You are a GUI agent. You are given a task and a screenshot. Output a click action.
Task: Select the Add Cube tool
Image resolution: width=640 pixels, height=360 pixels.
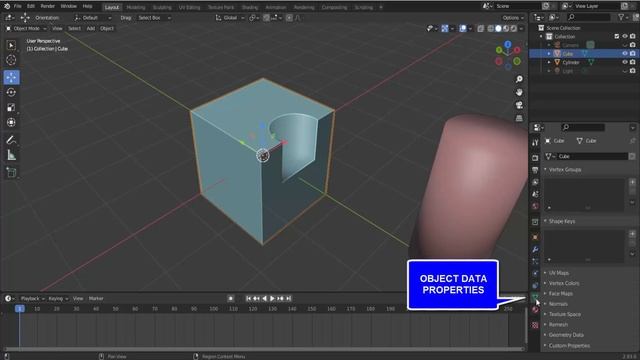click(11, 173)
